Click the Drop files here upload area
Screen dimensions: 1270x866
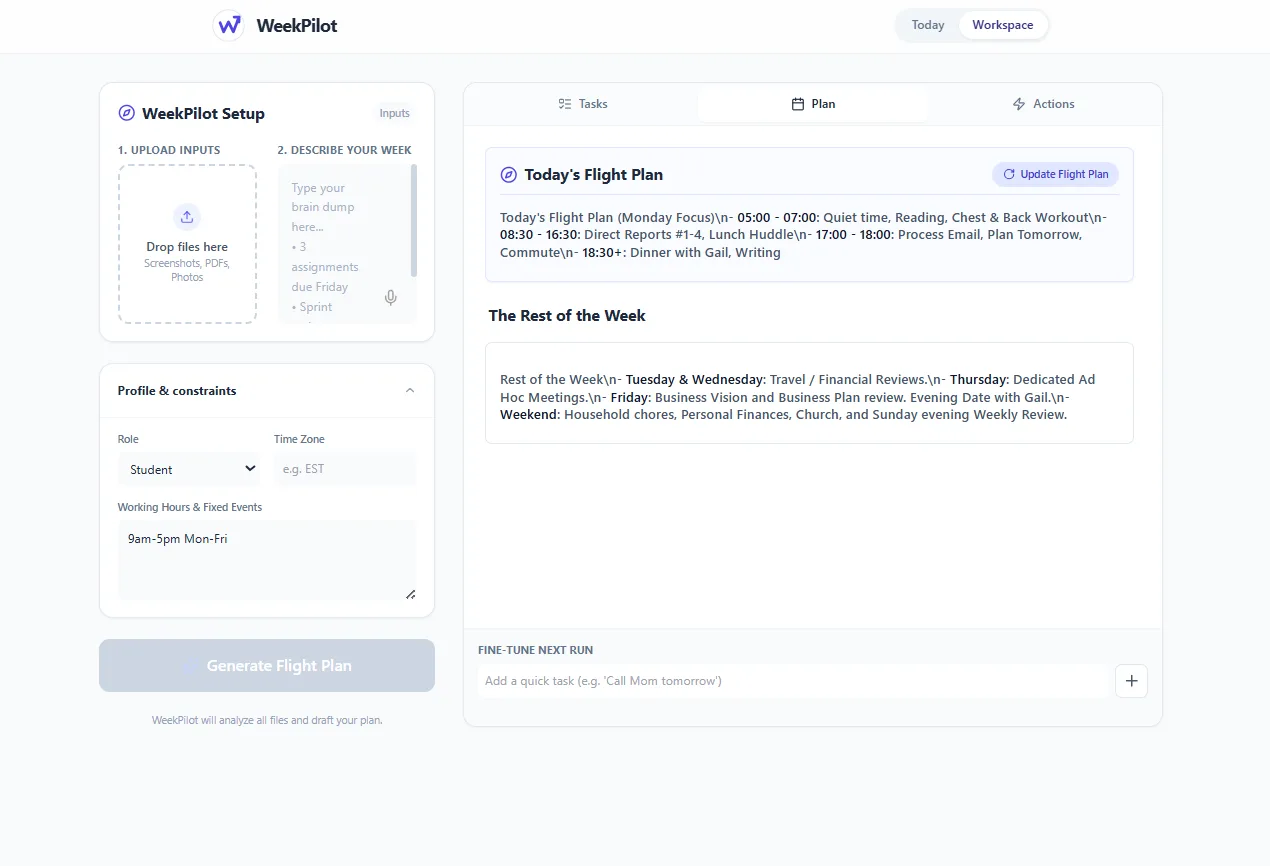coord(187,244)
